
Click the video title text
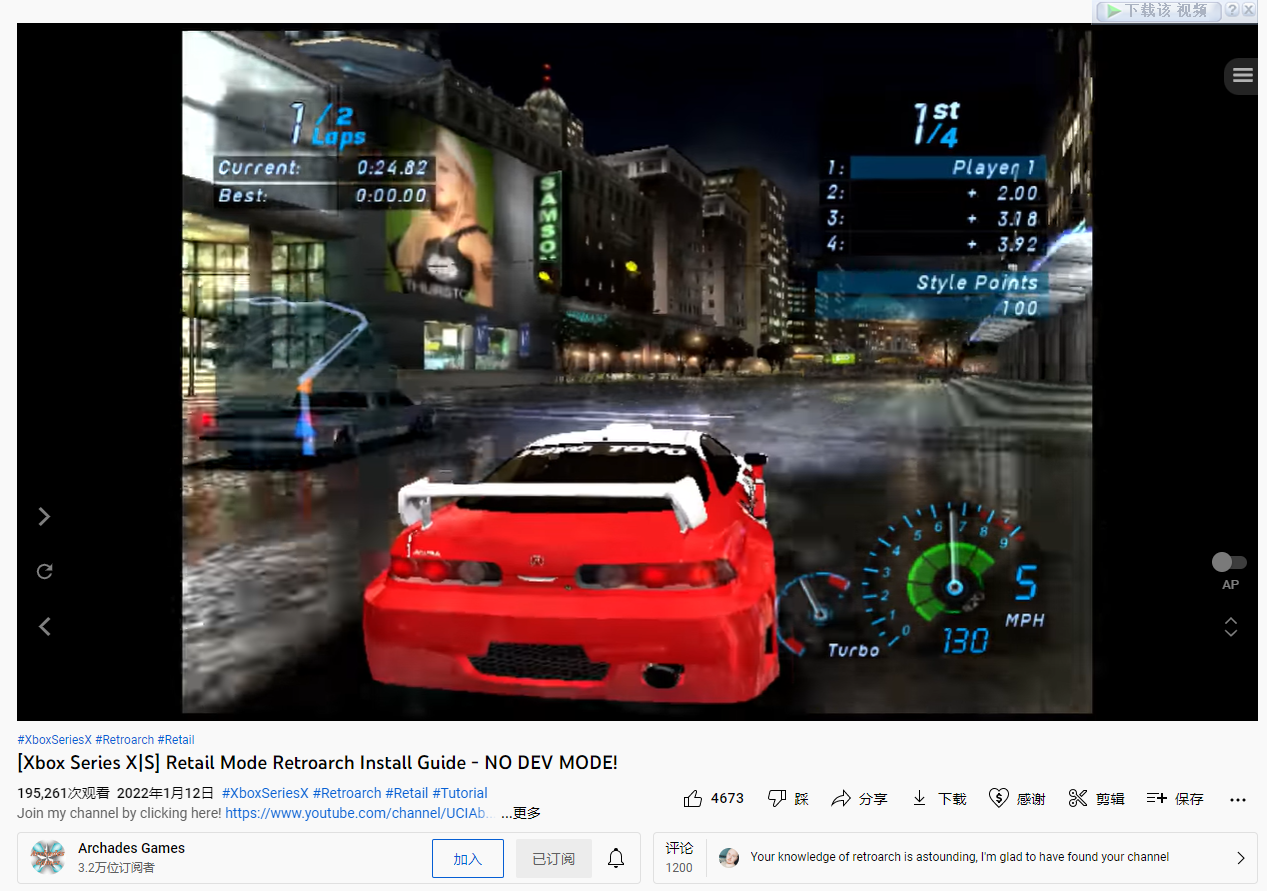point(317,763)
